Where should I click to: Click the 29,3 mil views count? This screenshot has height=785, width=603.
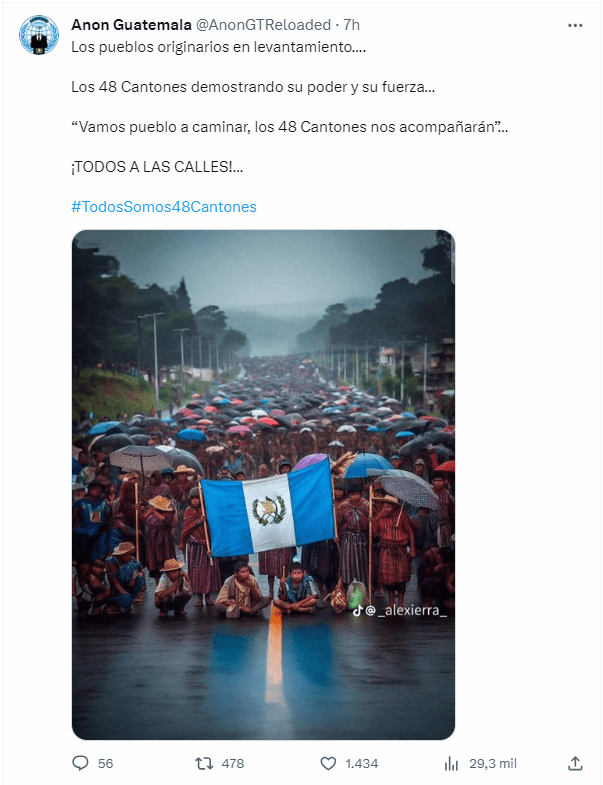[x=493, y=763]
